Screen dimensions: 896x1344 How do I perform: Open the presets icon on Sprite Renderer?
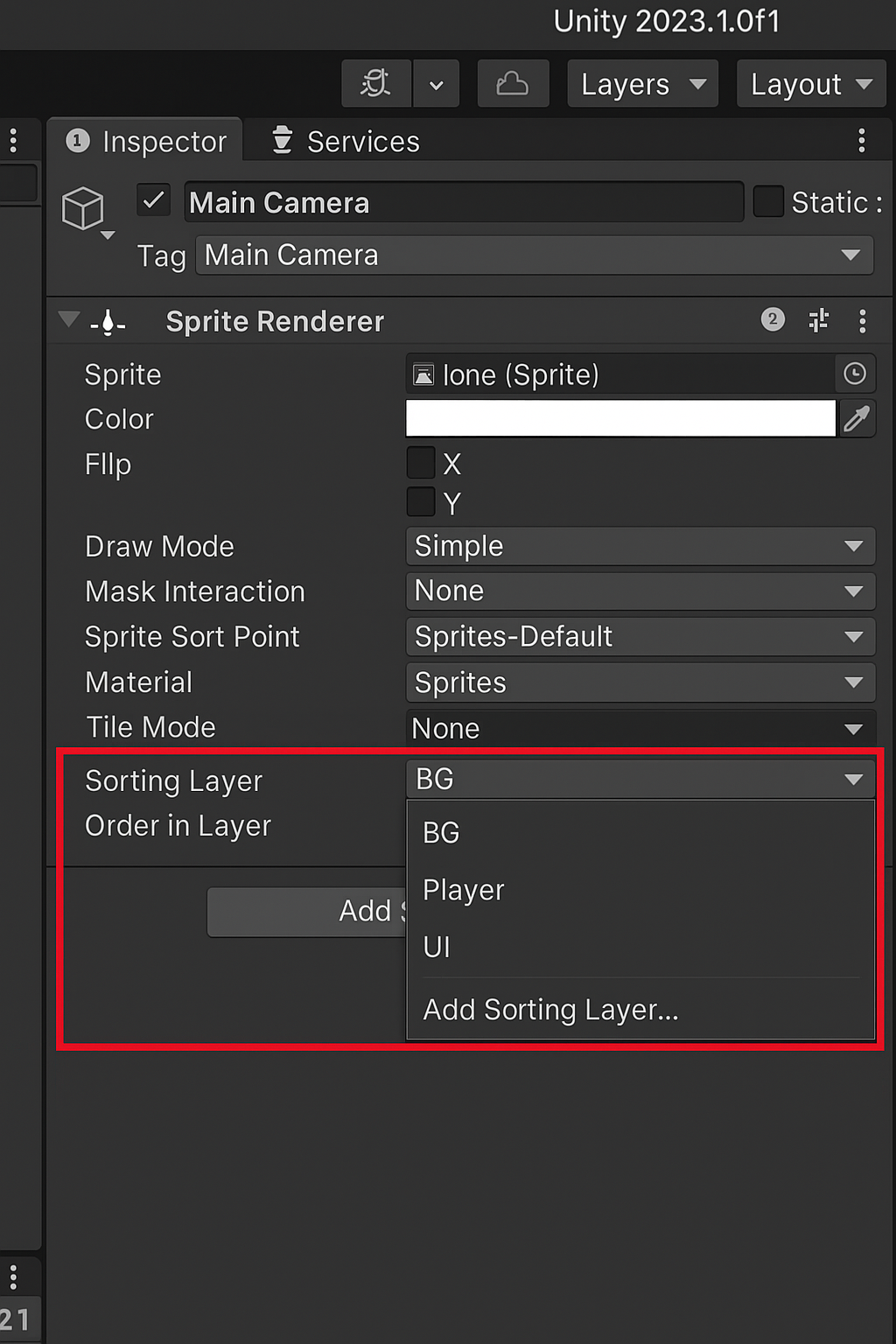pyautogui.click(x=817, y=320)
